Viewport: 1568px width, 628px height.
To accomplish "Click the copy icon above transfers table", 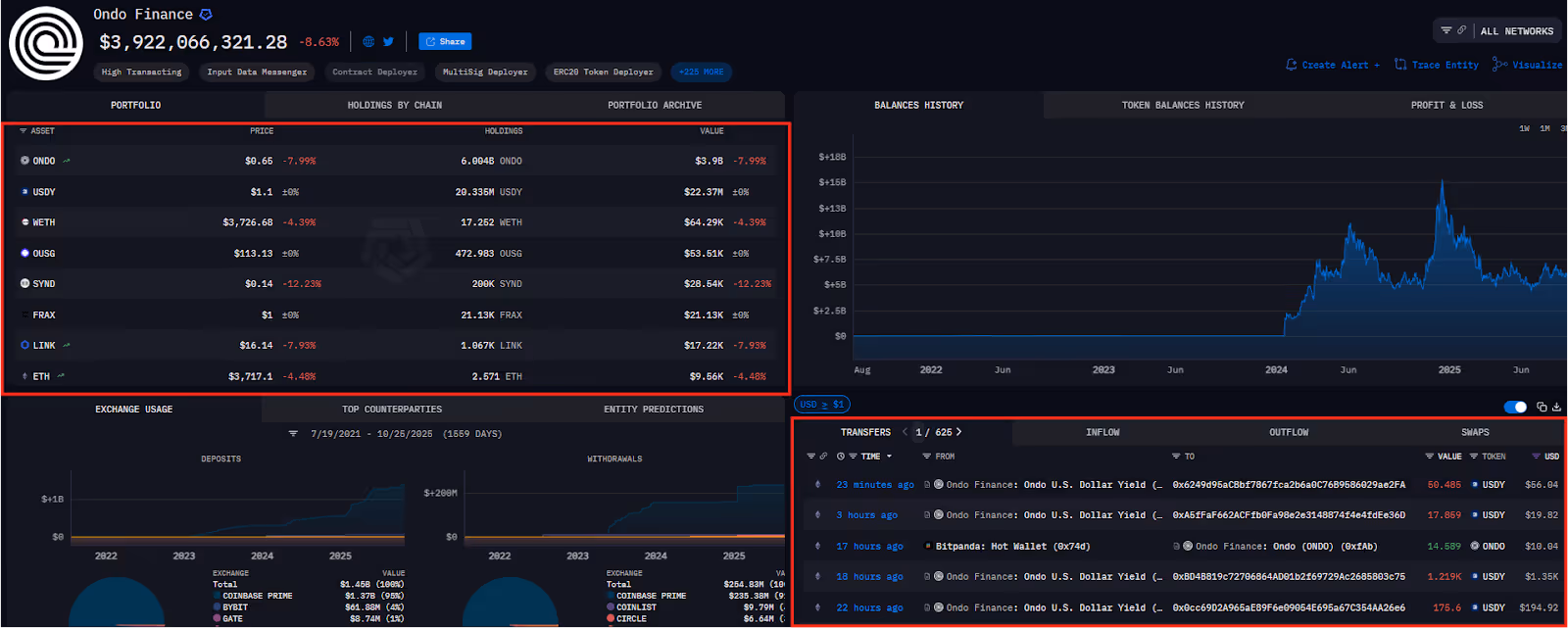I will 1542,407.
